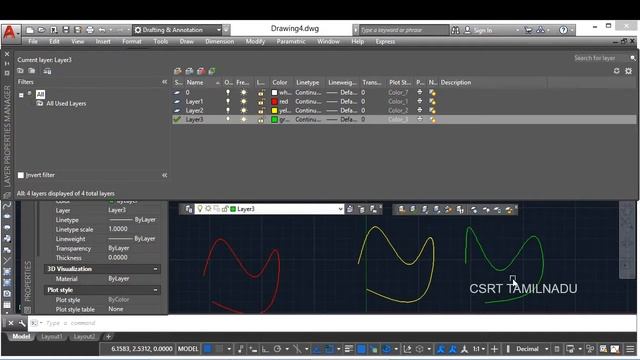Click the Save icon in Quick Access toolbar

(66, 30)
